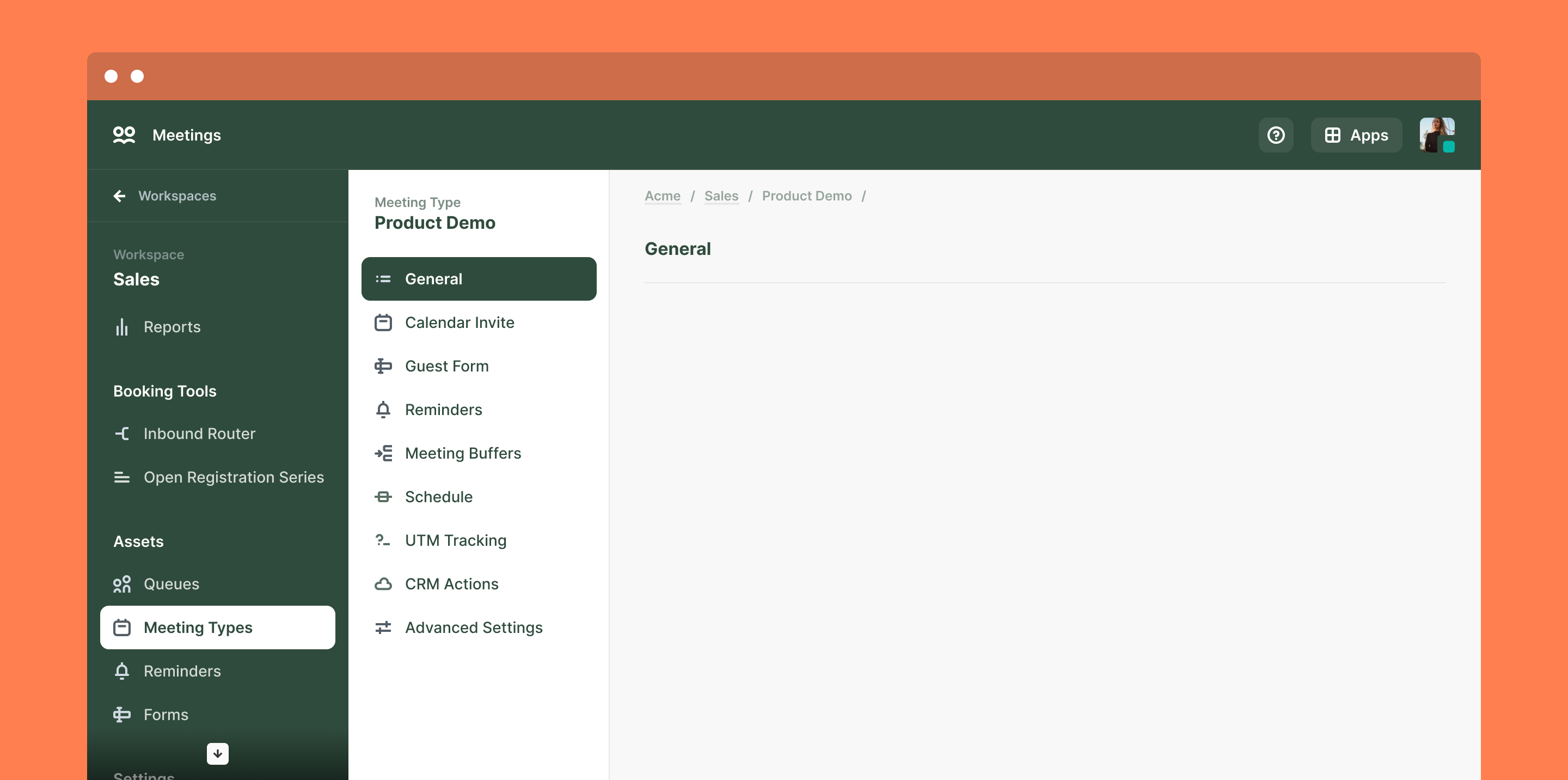Click the Meetings logo icon
Viewport: 1568px width, 780px height.
click(x=124, y=135)
